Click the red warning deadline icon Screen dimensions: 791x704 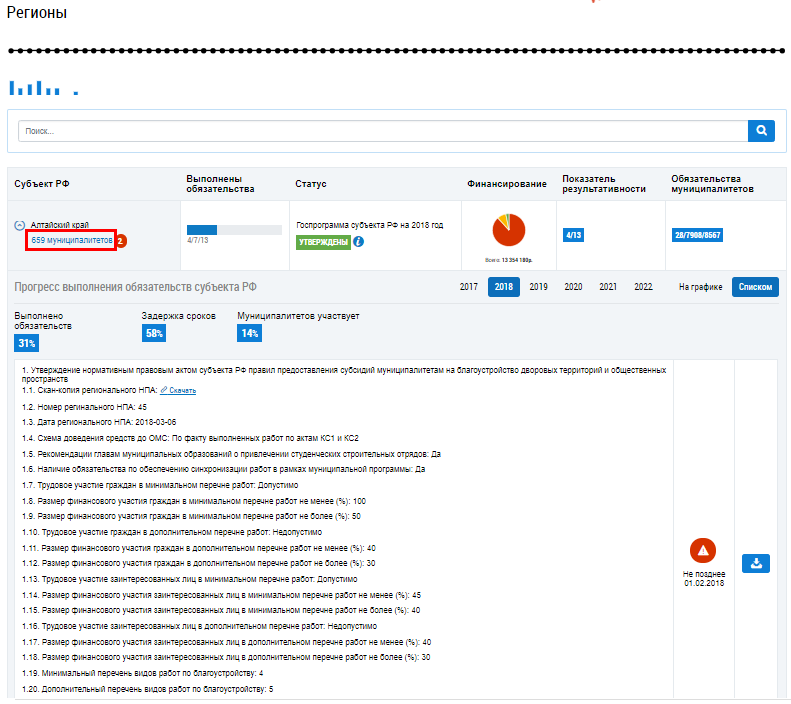tap(702, 551)
